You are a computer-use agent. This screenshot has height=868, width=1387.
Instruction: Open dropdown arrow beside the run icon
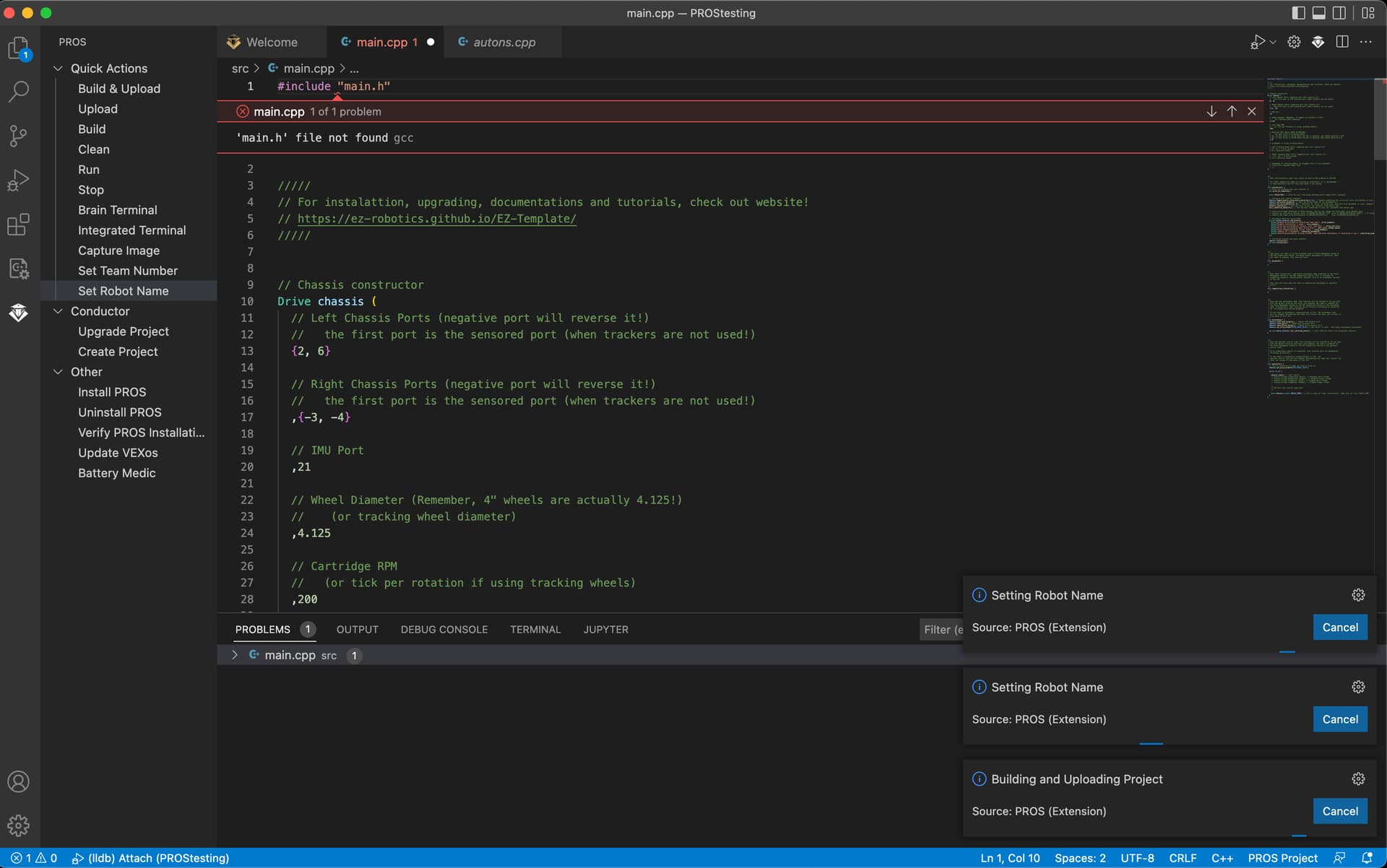[x=1273, y=42]
